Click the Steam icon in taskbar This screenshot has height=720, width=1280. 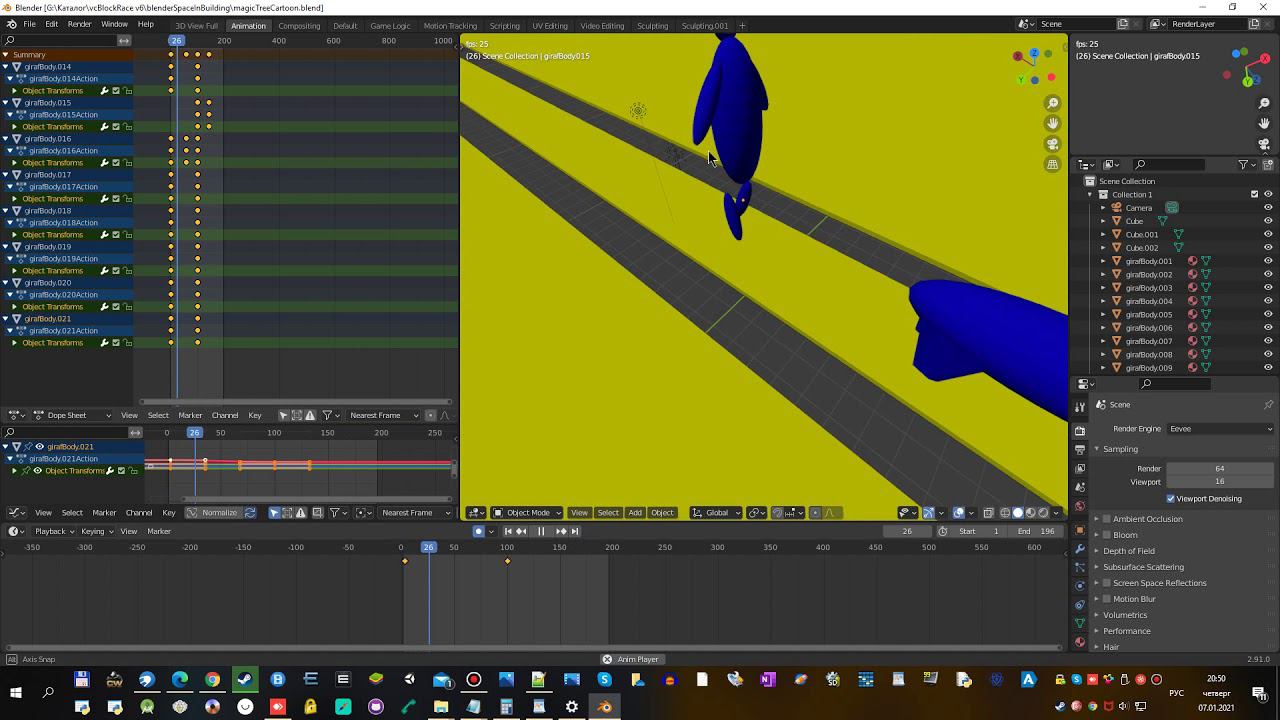[x=245, y=680]
